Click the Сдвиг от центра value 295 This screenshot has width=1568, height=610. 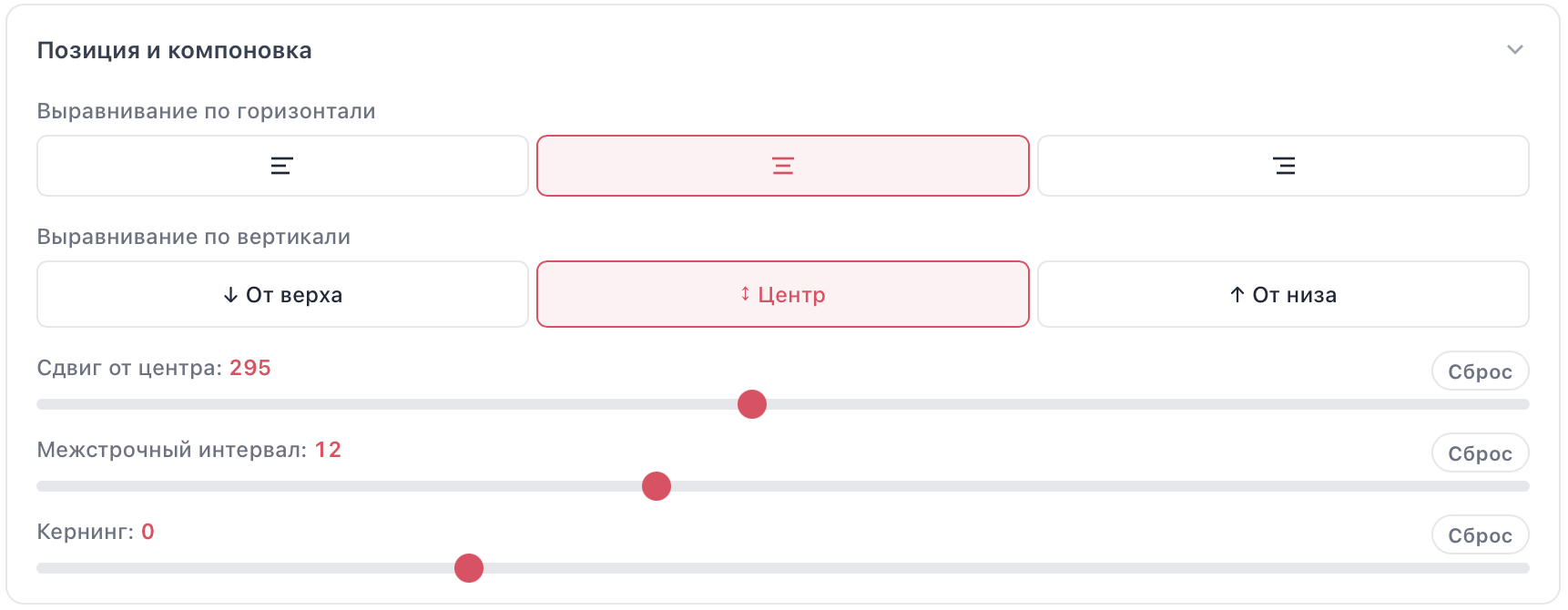click(x=250, y=368)
